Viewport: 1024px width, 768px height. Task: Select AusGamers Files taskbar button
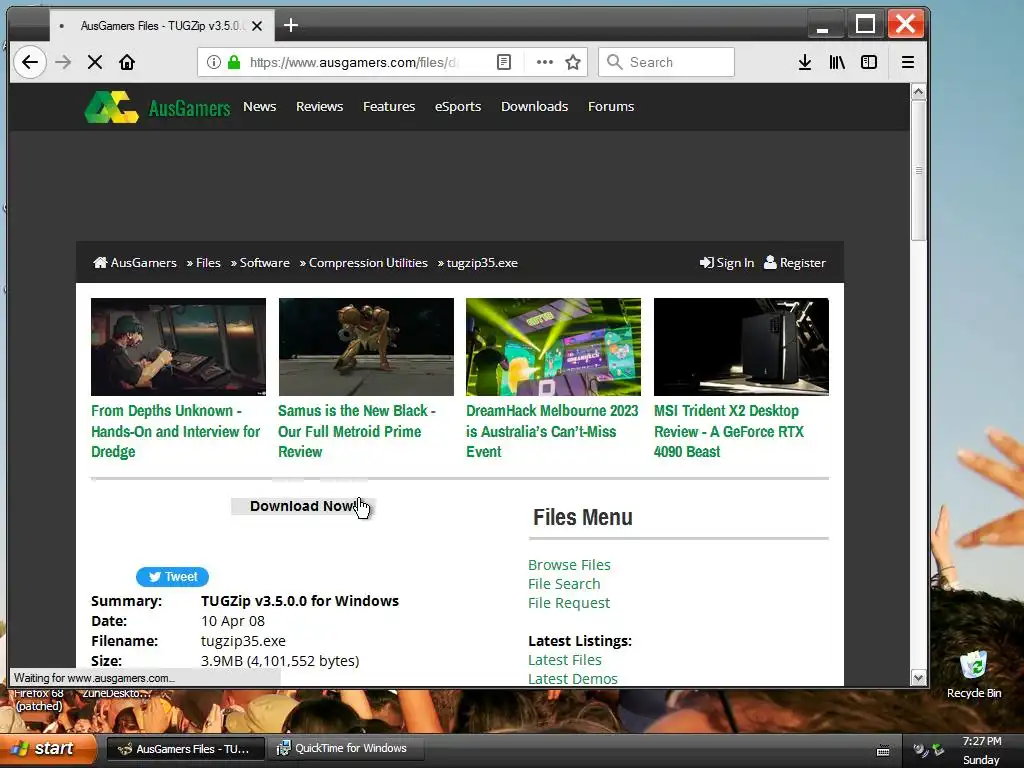(x=185, y=748)
